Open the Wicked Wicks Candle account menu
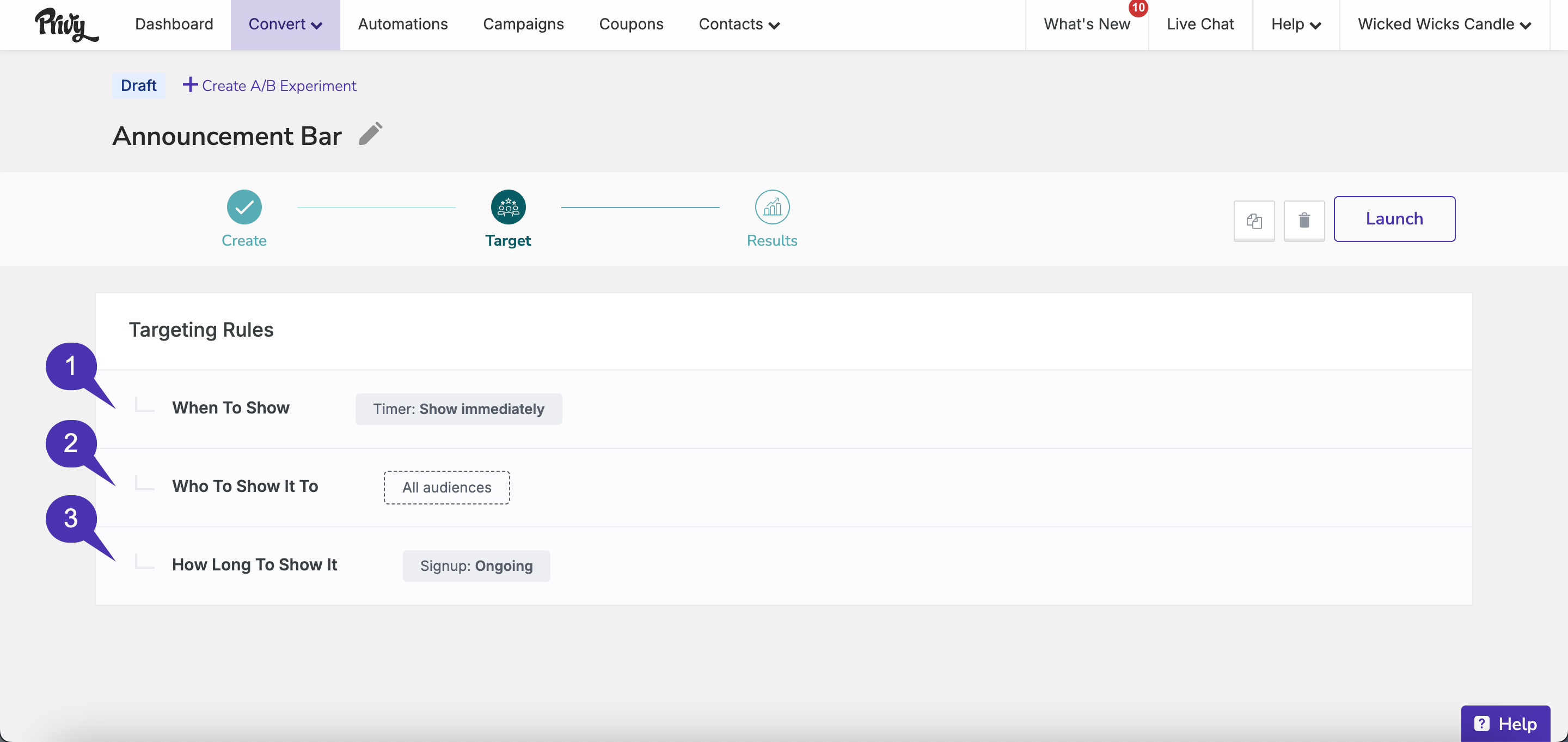This screenshot has height=742, width=1568. tap(1444, 25)
